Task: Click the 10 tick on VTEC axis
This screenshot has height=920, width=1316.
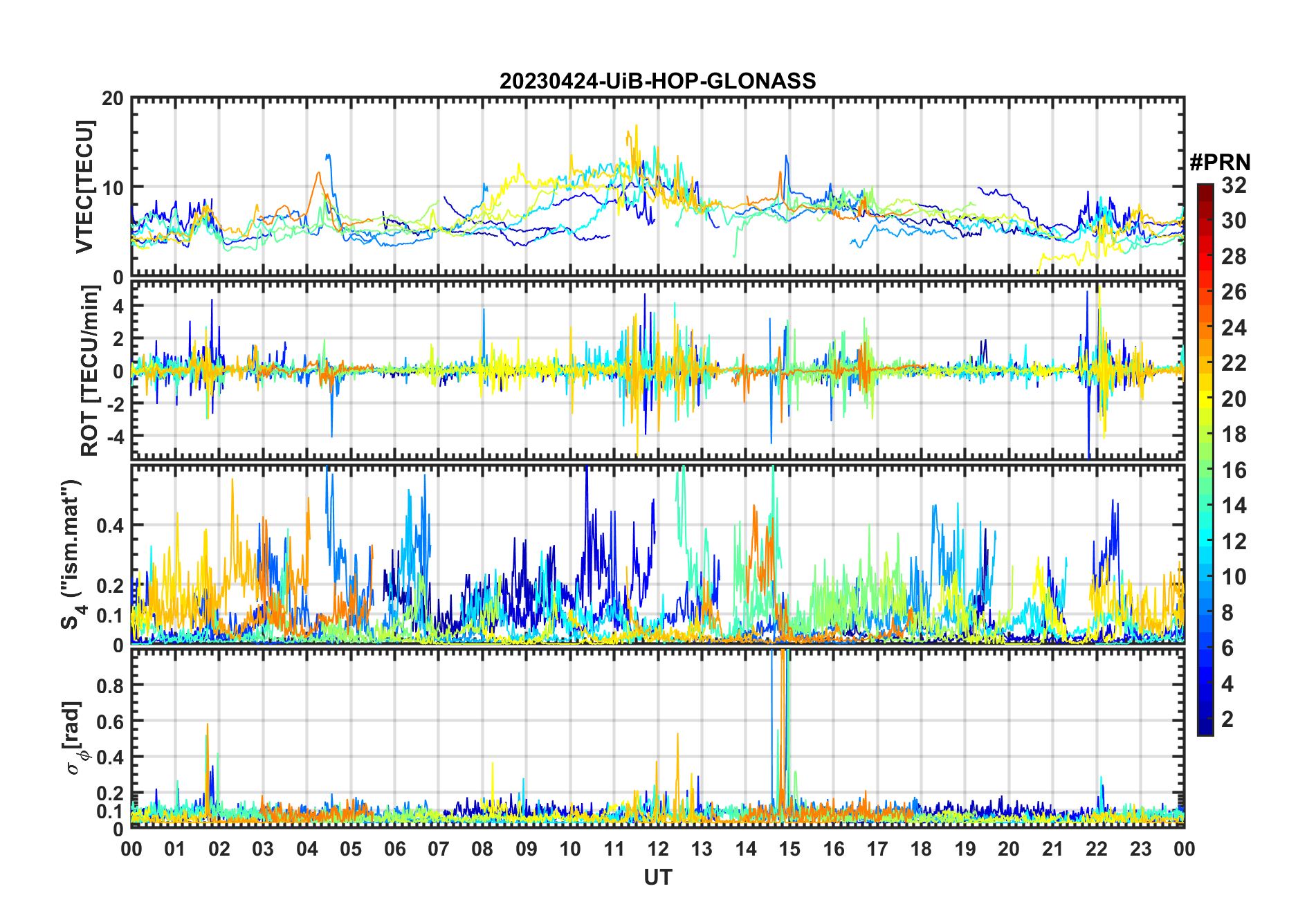Action: click(113, 187)
